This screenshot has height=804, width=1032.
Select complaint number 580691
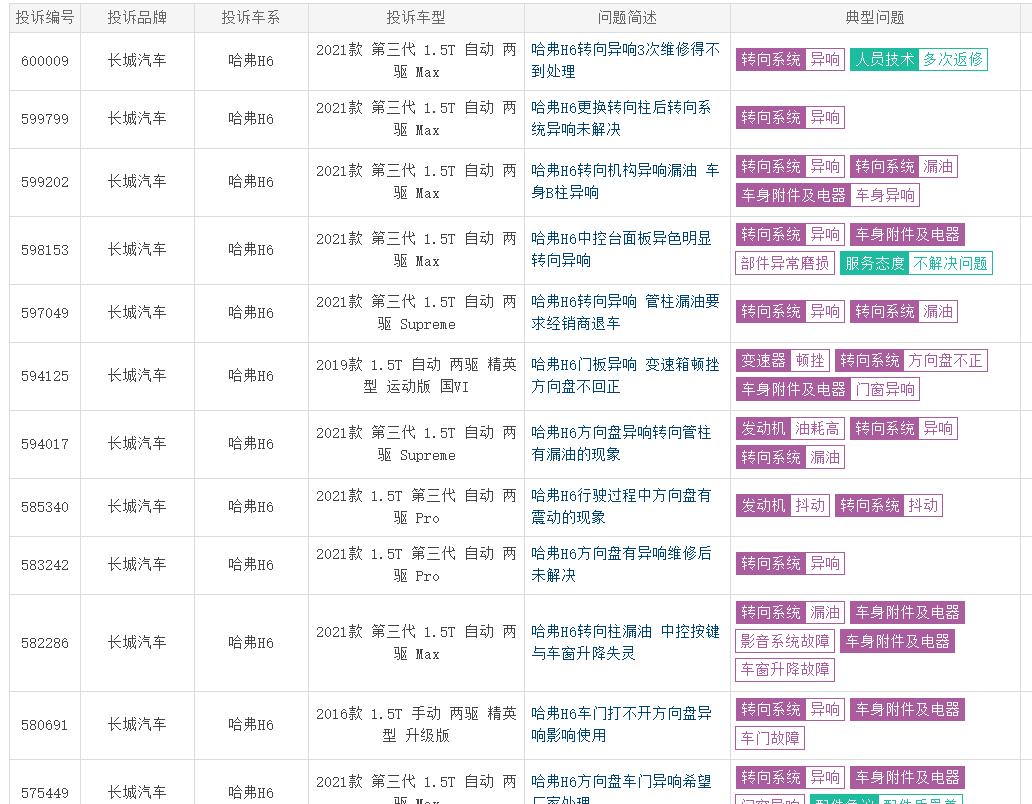pyautogui.click(x=45, y=725)
